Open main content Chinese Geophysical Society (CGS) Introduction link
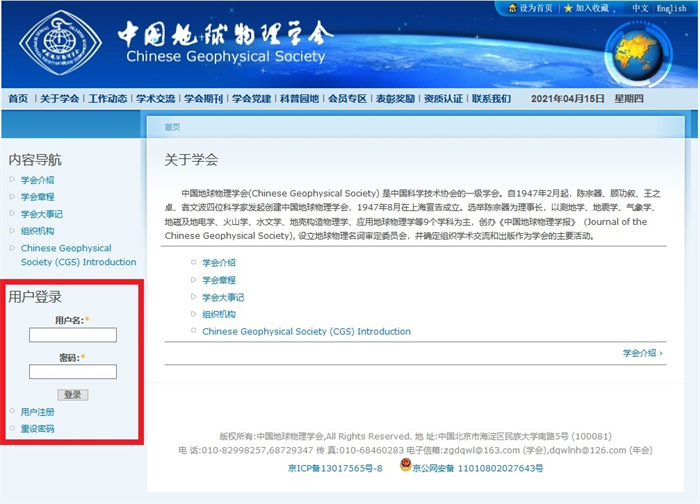The width and height of the screenshot is (700, 504). pos(306,331)
